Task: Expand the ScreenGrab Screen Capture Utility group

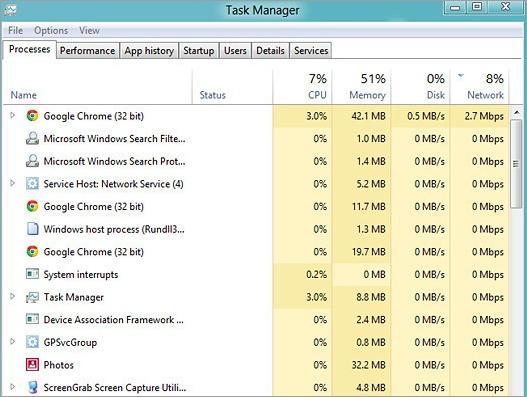Action: click(12, 387)
